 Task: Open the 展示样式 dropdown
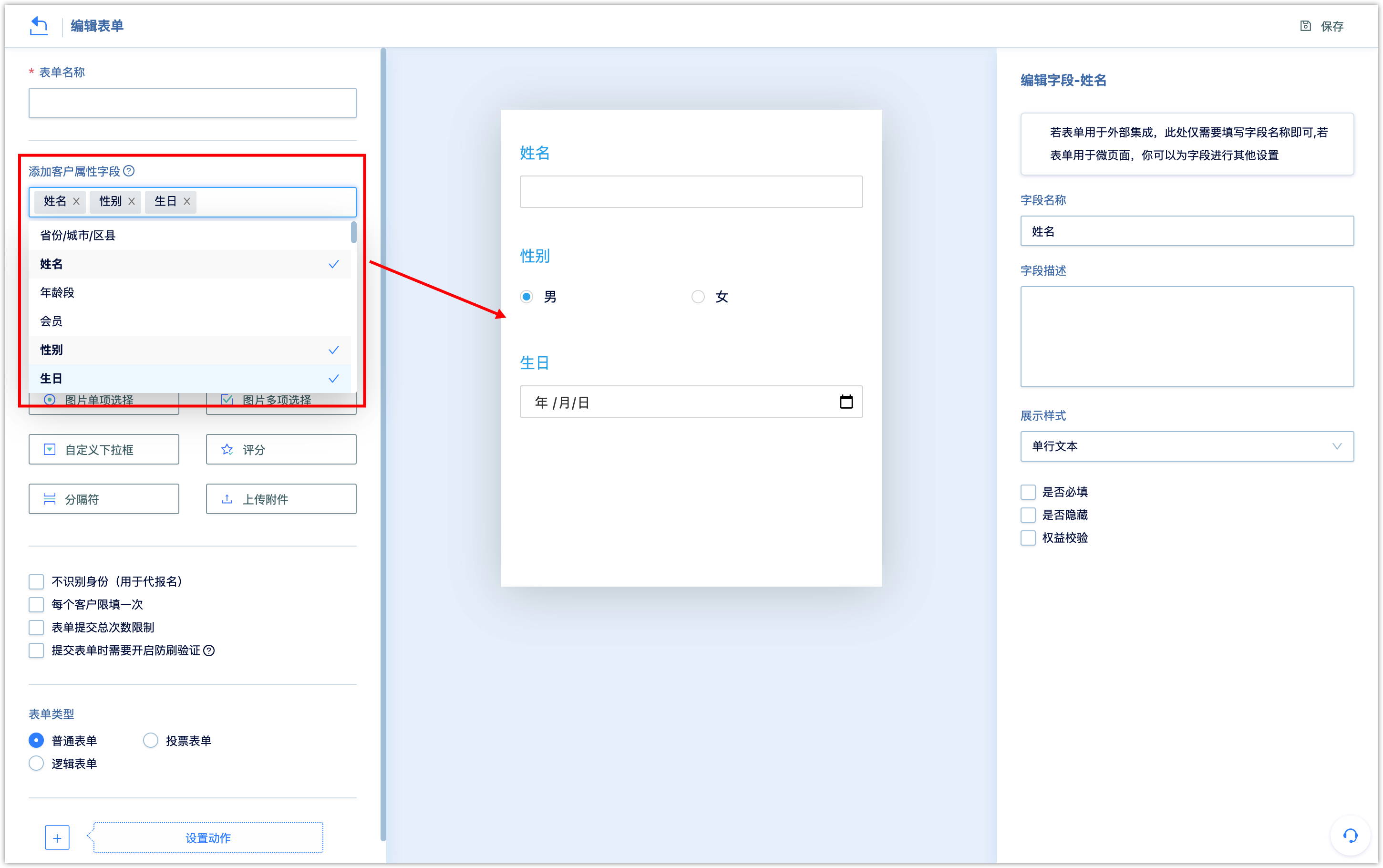(x=1187, y=446)
